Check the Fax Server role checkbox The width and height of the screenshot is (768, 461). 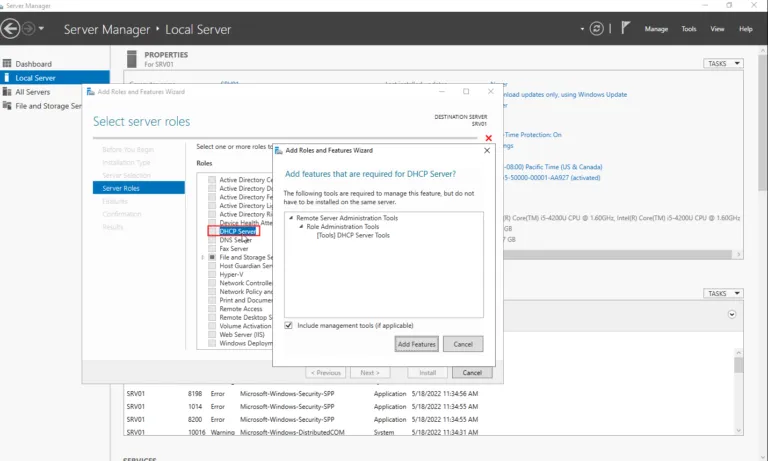[x=212, y=248]
